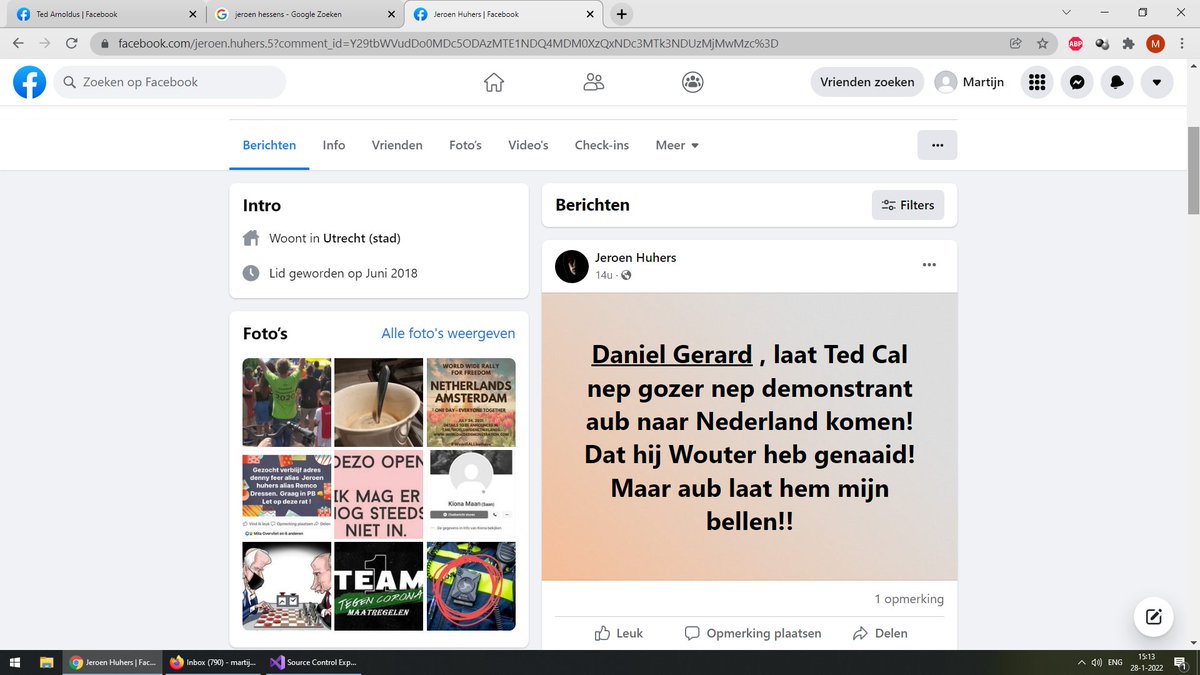Open the Kiona Maan profile screenshot thumbnail
Screen dimensions: 1200x675
(471, 495)
